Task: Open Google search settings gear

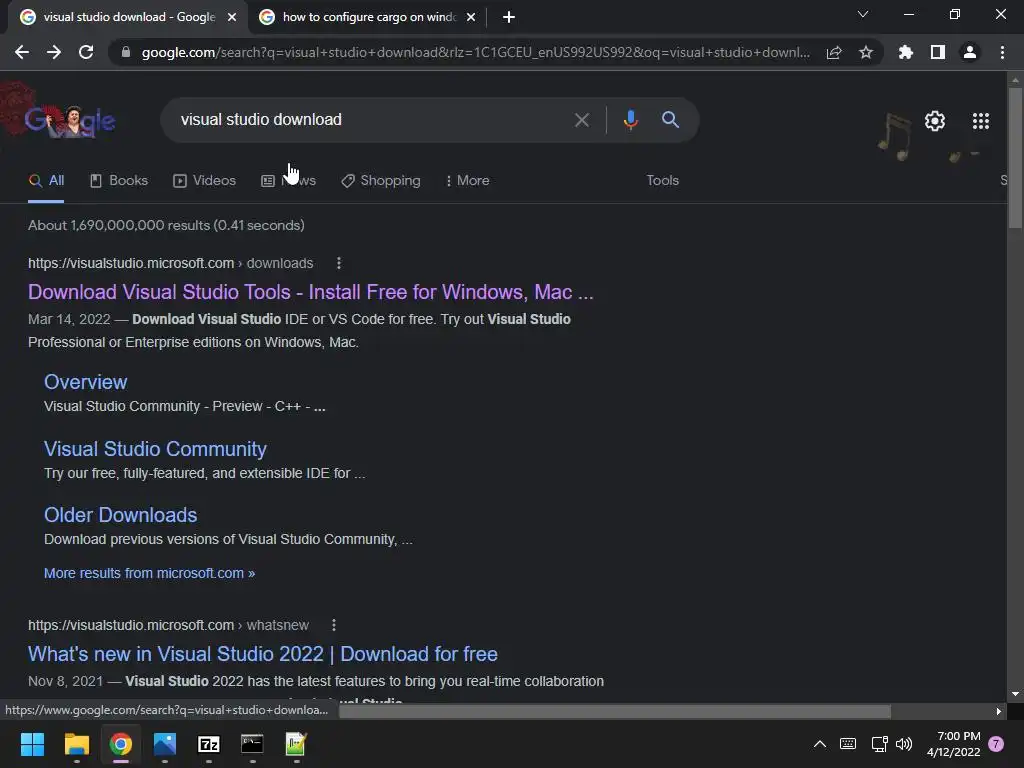Action: 935,121
